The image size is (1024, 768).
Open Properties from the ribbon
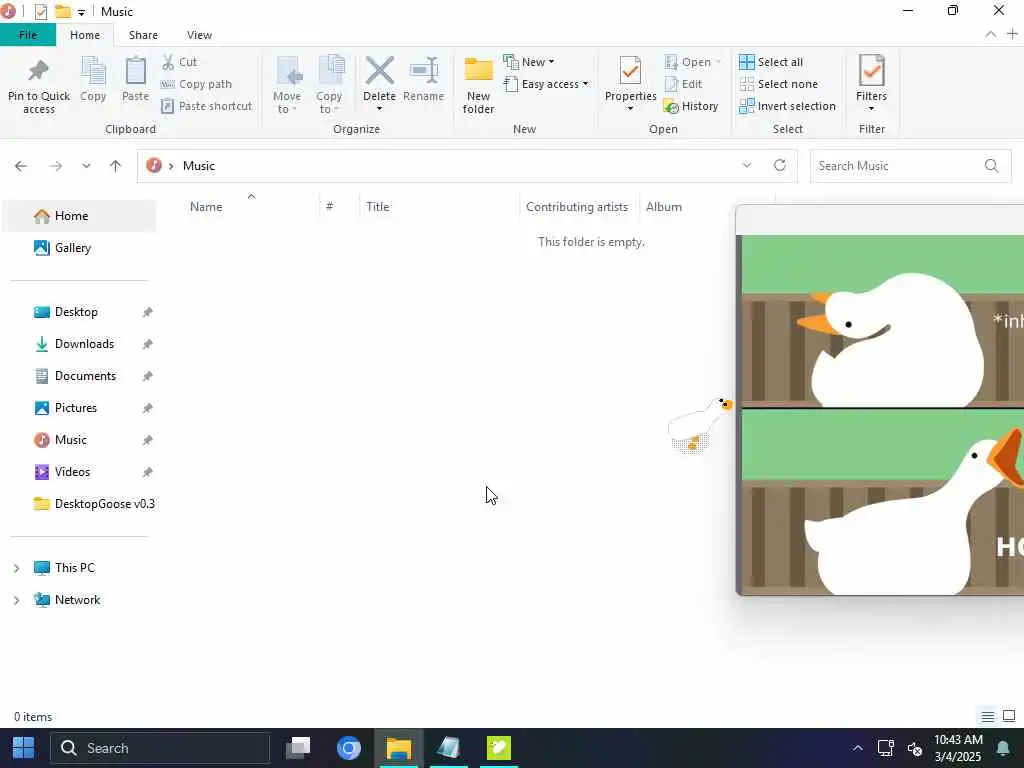[x=630, y=83]
